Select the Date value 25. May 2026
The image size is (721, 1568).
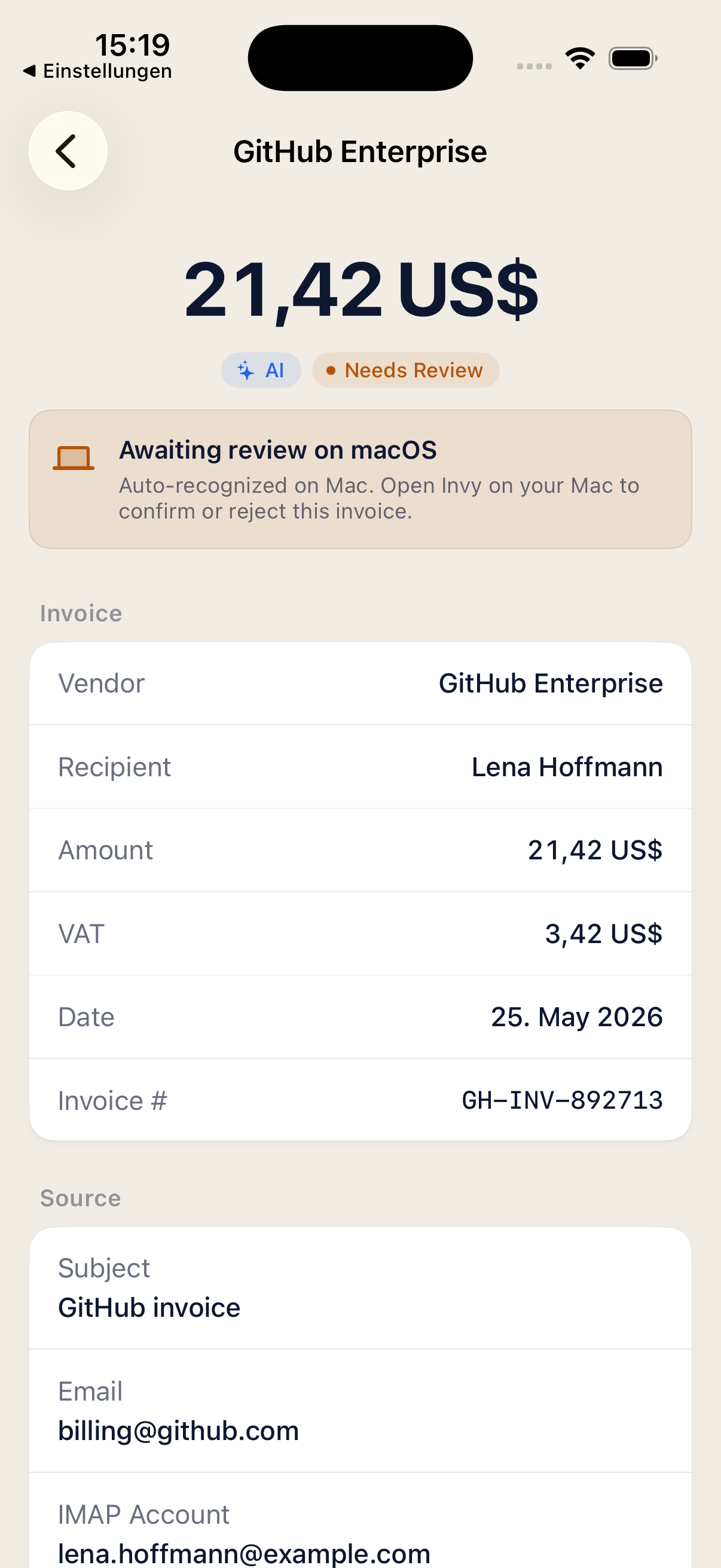coord(577,1017)
